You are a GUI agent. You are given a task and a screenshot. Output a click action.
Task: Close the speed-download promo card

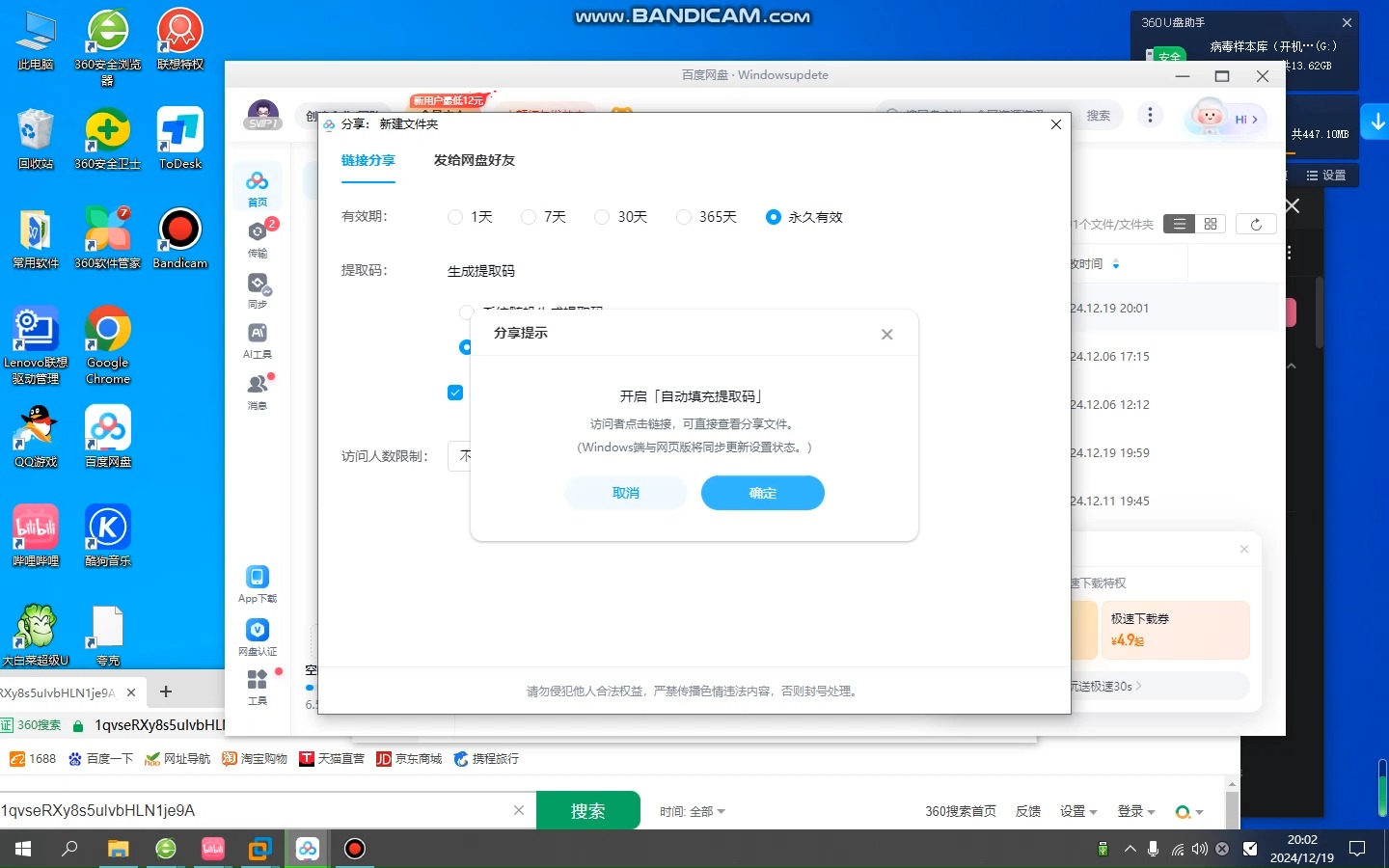click(1244, 549)
